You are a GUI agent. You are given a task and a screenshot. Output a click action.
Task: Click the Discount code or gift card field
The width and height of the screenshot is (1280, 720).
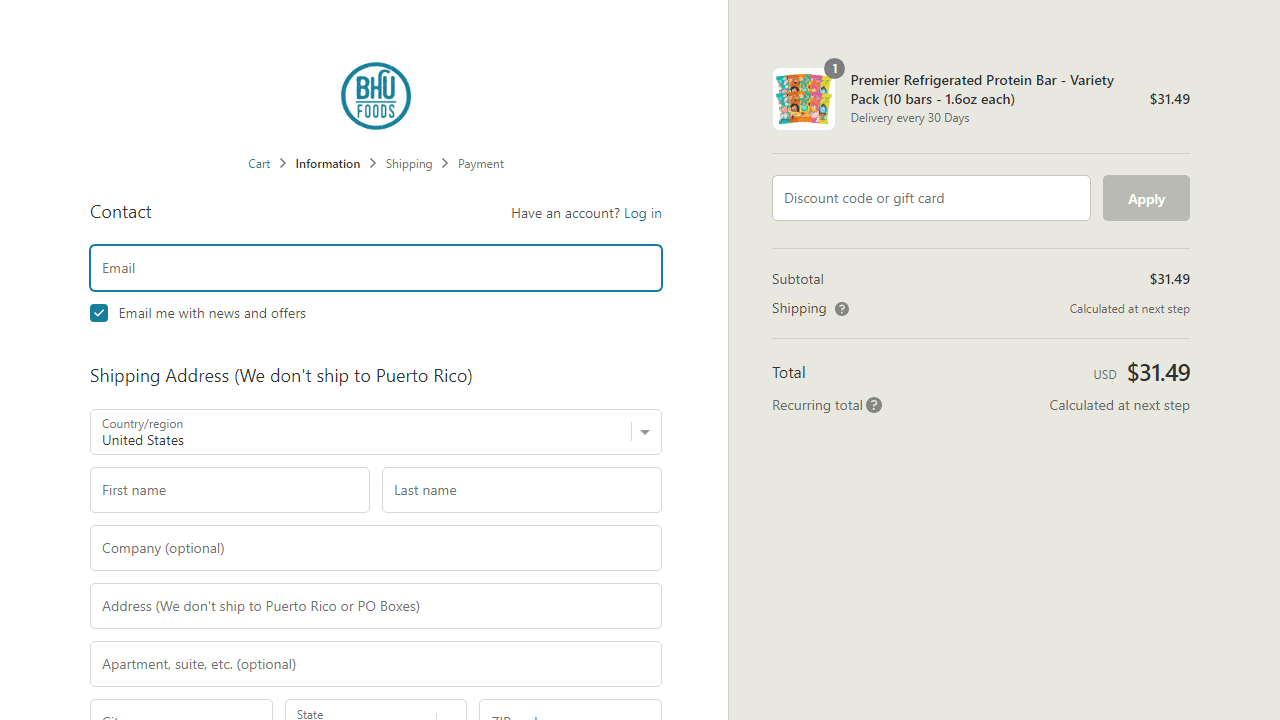930,198
